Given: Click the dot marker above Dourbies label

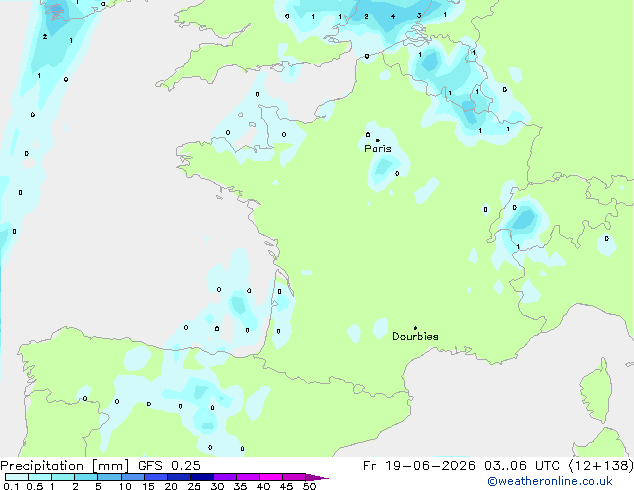Looking at the screenshot, I should click(x=415, y=328).
